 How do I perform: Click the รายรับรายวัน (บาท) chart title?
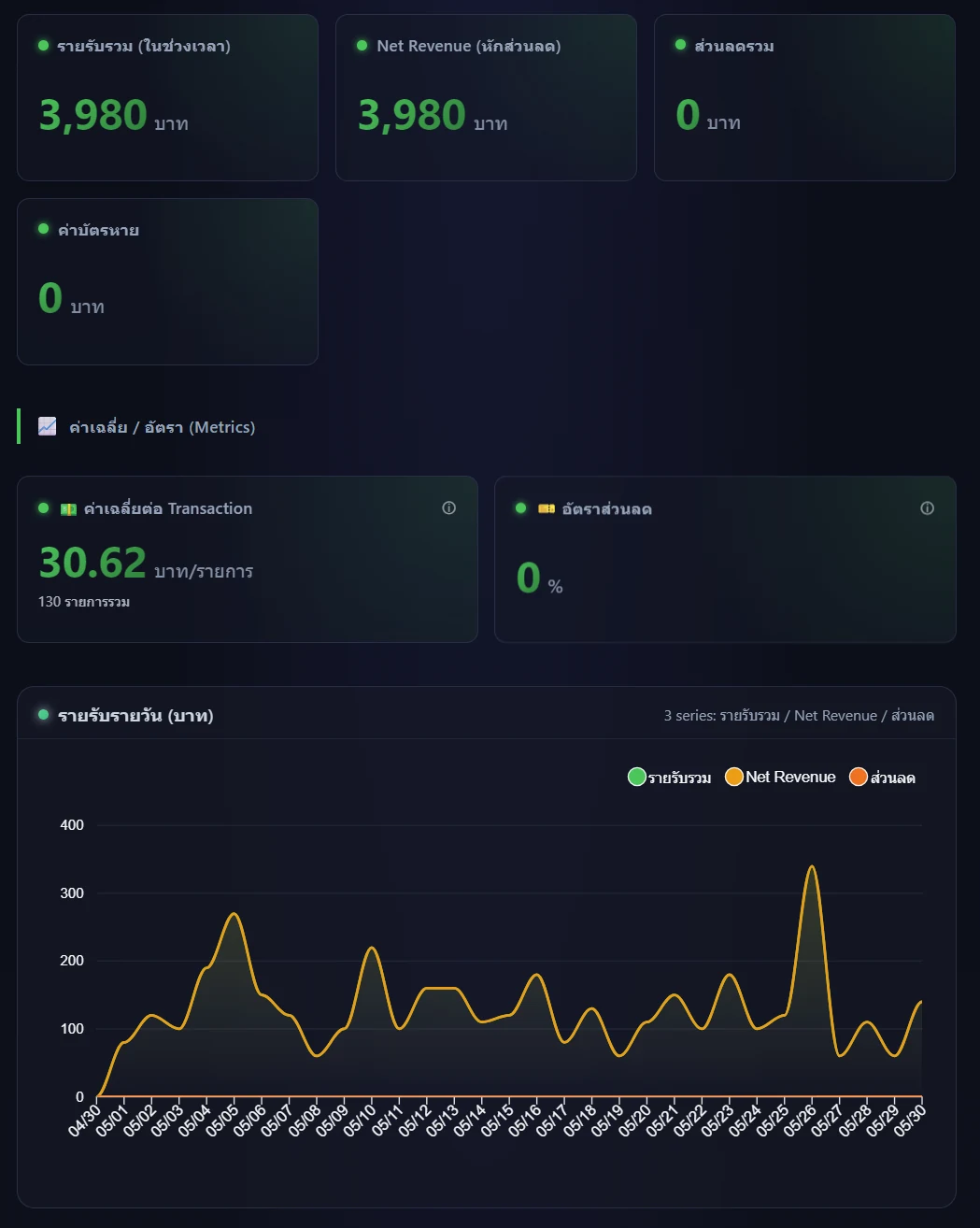click(x=135, y=716)
